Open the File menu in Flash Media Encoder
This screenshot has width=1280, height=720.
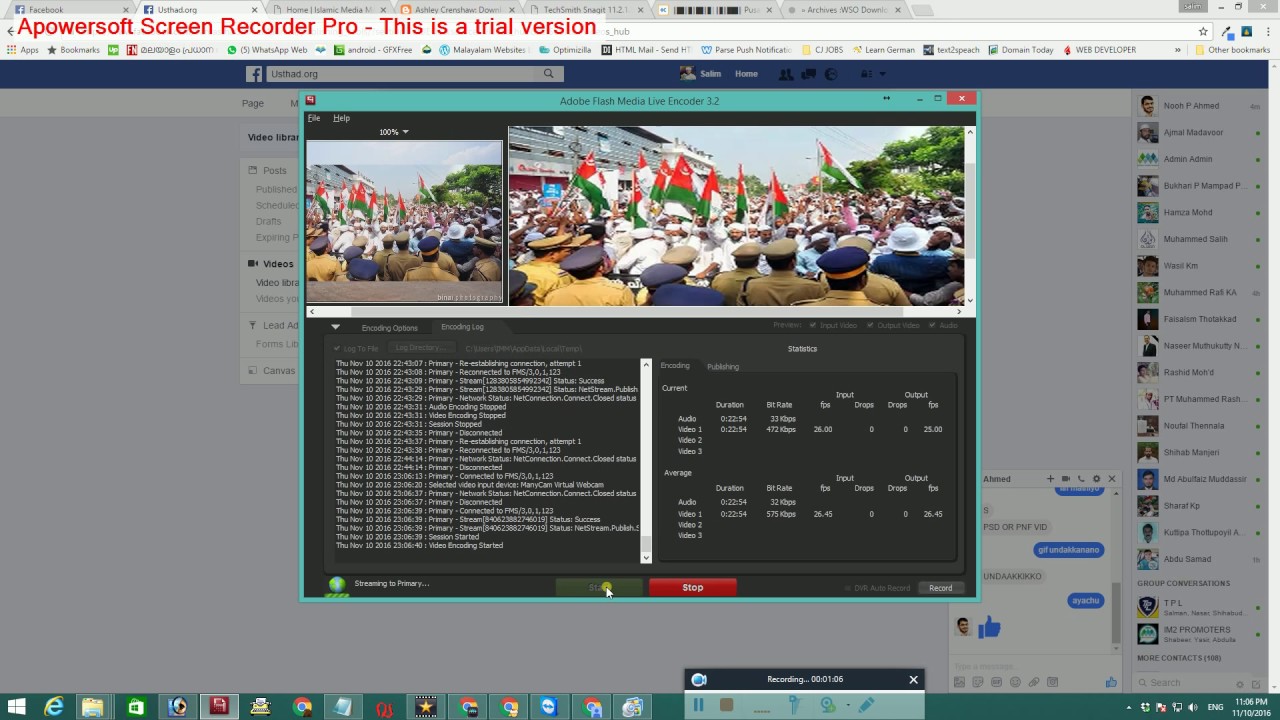point(314,118)
